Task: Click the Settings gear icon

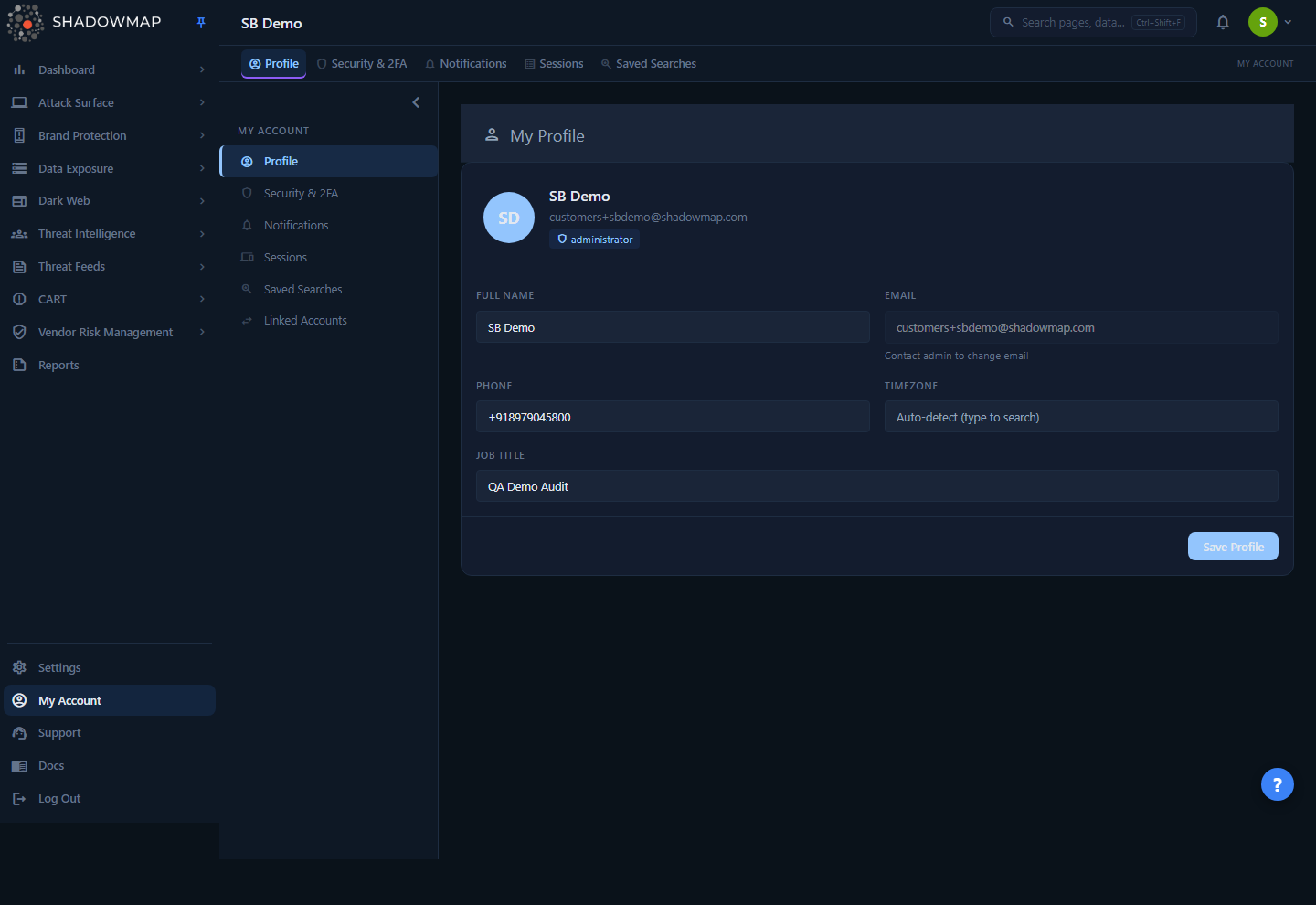Action: (19, 667)
